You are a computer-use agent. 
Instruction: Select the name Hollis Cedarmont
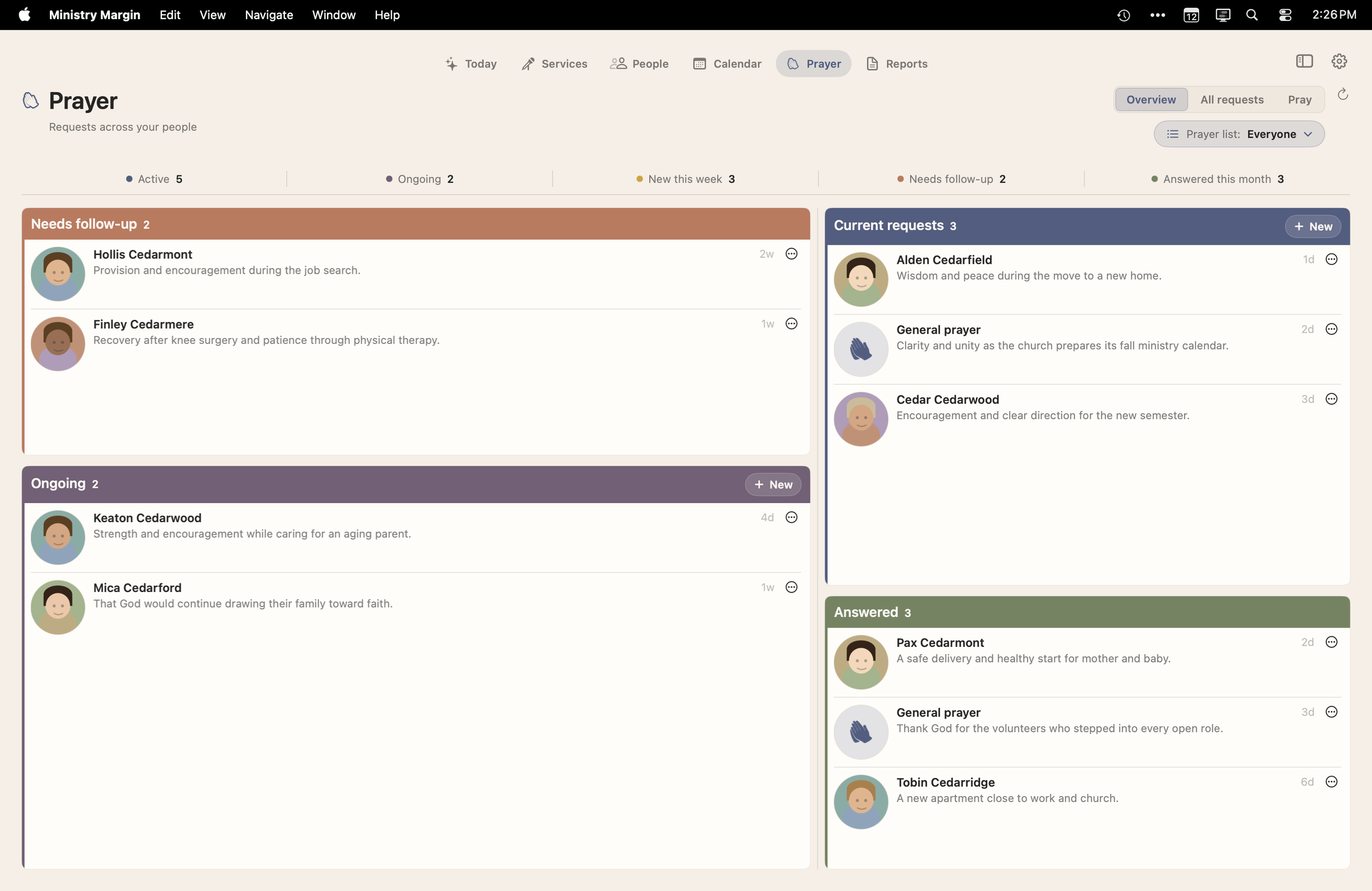[142, 254]
